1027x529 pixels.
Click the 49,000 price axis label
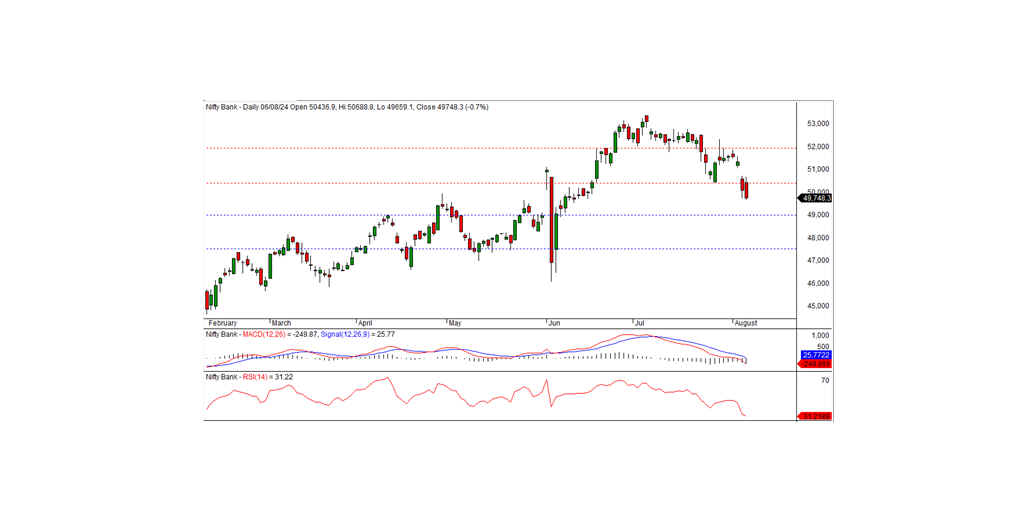(x=819, y=215)
